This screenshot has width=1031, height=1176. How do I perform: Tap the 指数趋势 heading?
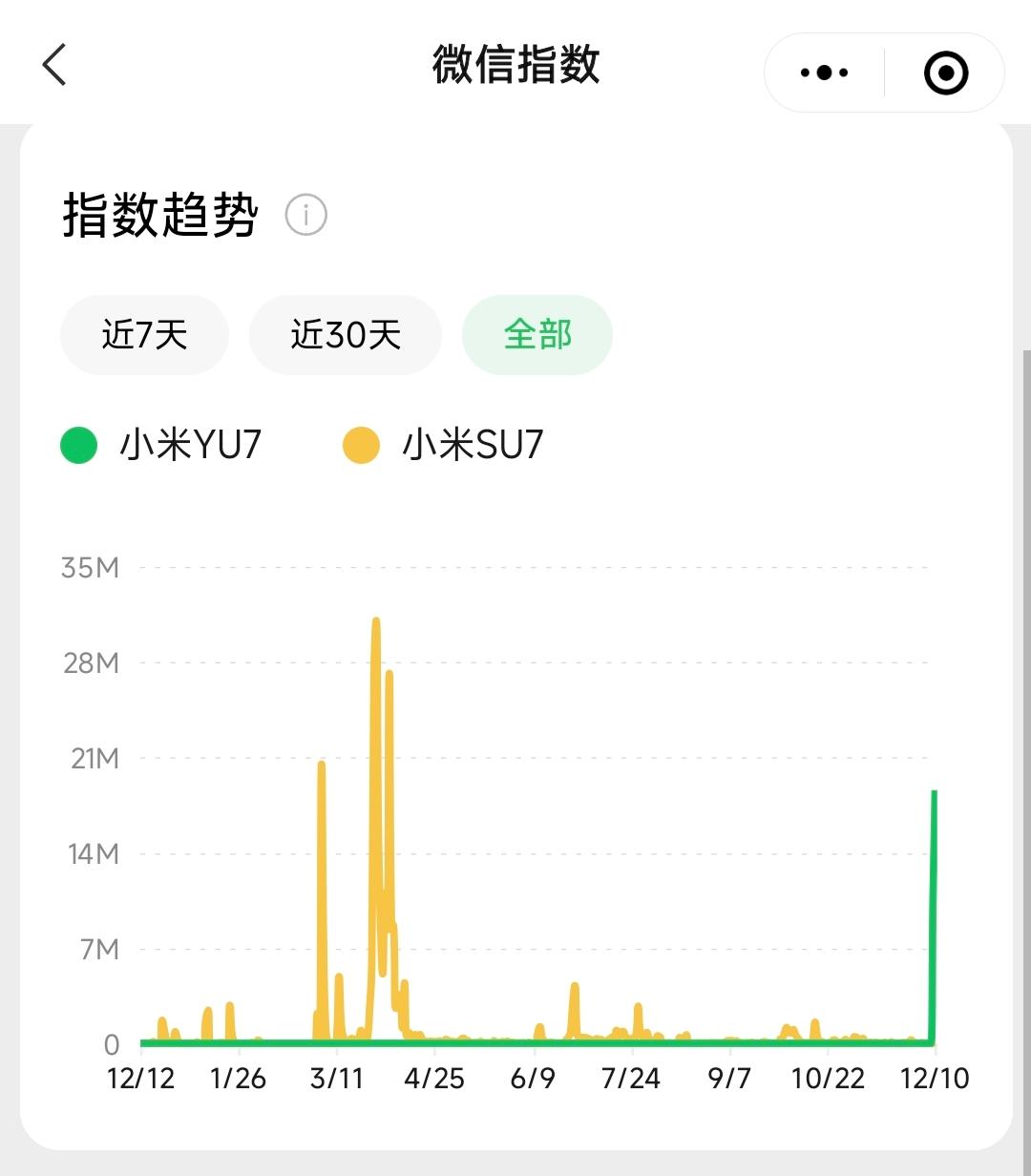[160, 215]
